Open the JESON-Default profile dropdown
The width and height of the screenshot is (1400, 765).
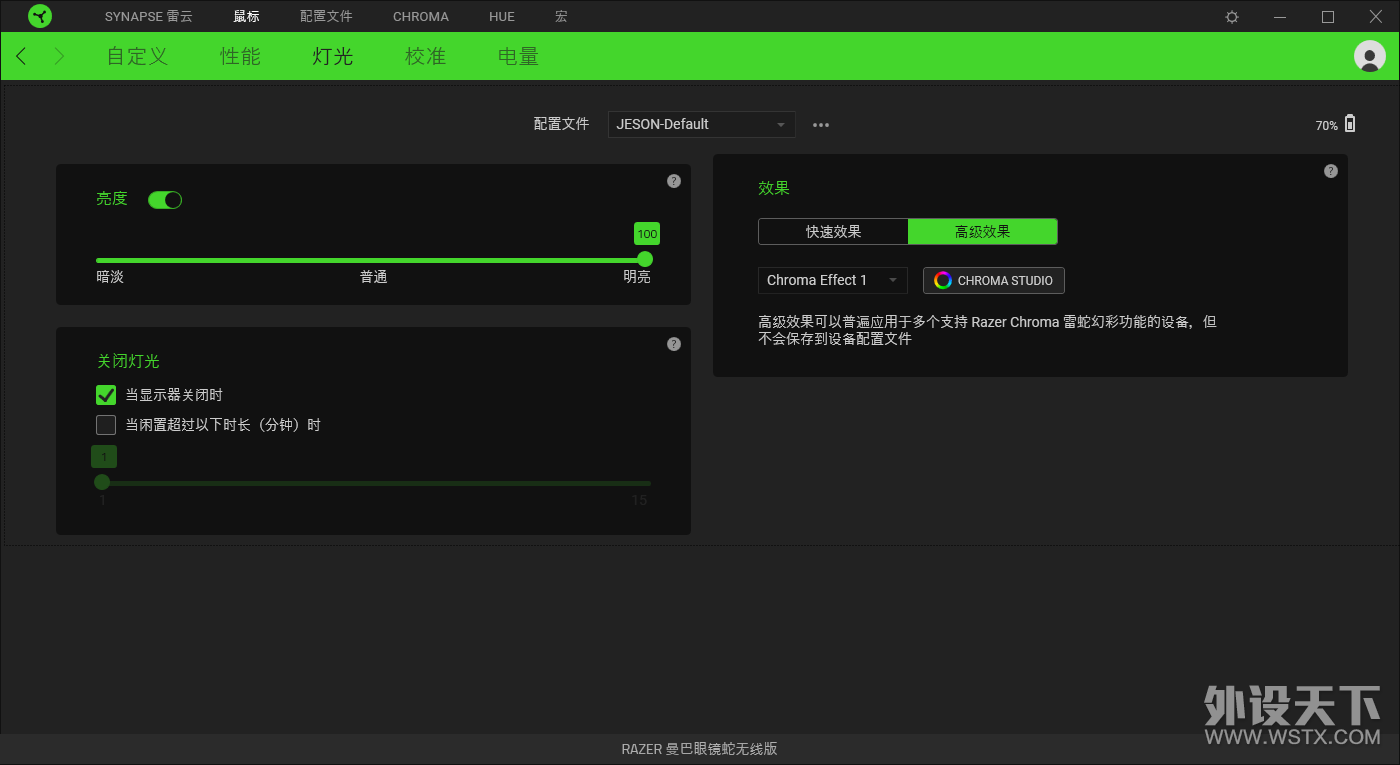[x=701, y=124]
